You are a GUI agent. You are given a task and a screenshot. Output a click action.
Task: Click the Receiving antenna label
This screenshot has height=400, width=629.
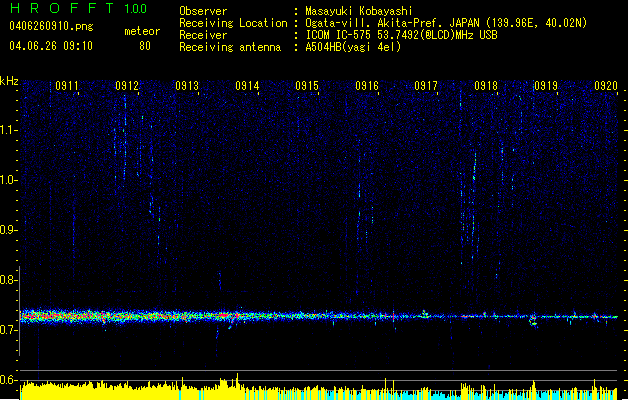(x=230, y=47)
